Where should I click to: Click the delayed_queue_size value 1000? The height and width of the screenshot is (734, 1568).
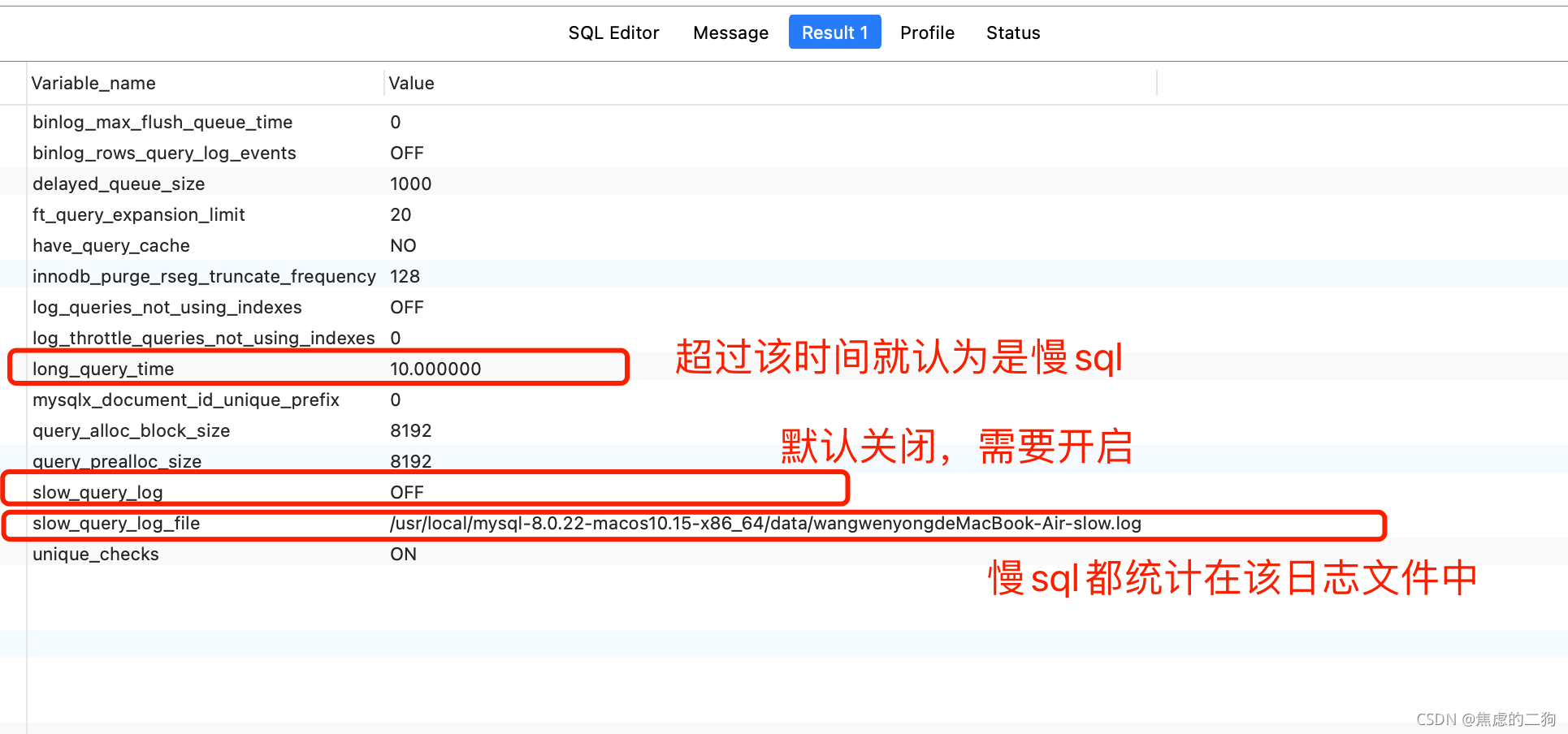pos(410,183)
